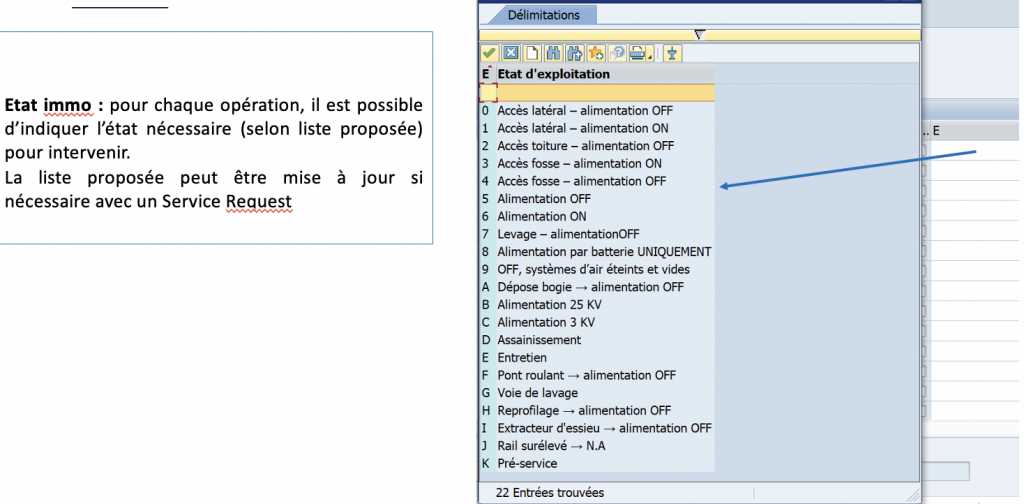
Task: Add entry to personal list star icon
Action: point(597,53)
